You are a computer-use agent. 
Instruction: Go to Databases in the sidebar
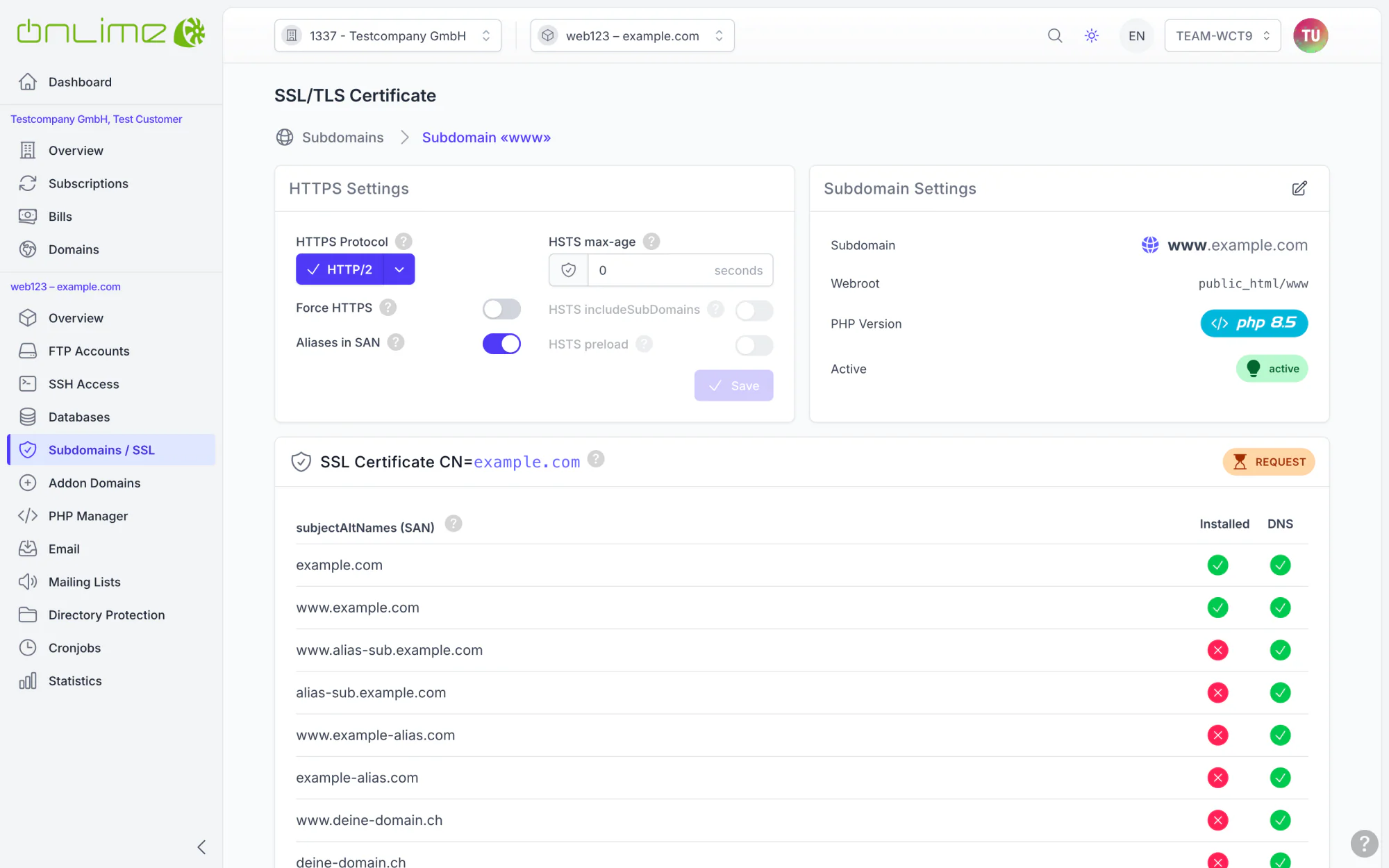click(79, 417)
